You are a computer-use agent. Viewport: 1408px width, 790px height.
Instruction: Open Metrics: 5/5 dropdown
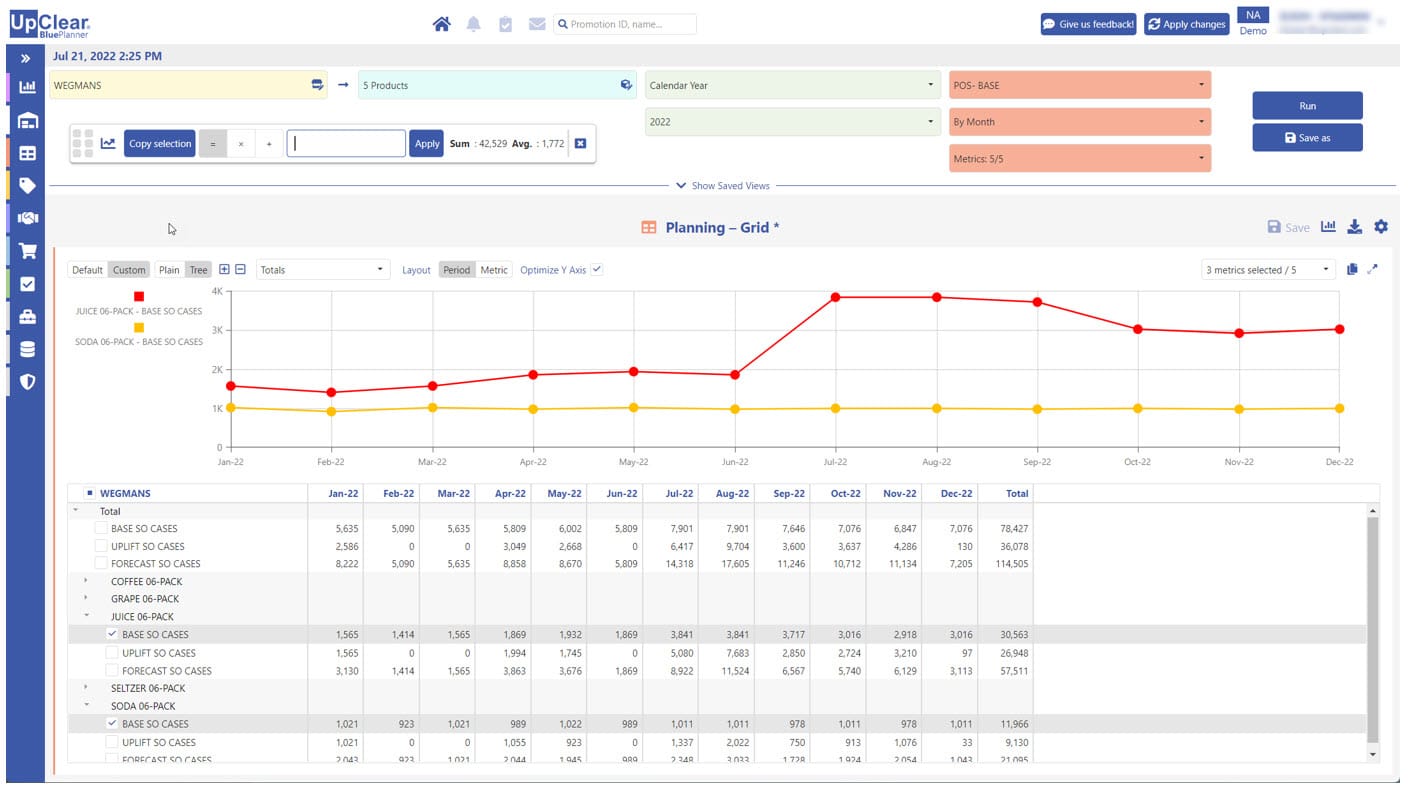click(x=1080, y=158)
